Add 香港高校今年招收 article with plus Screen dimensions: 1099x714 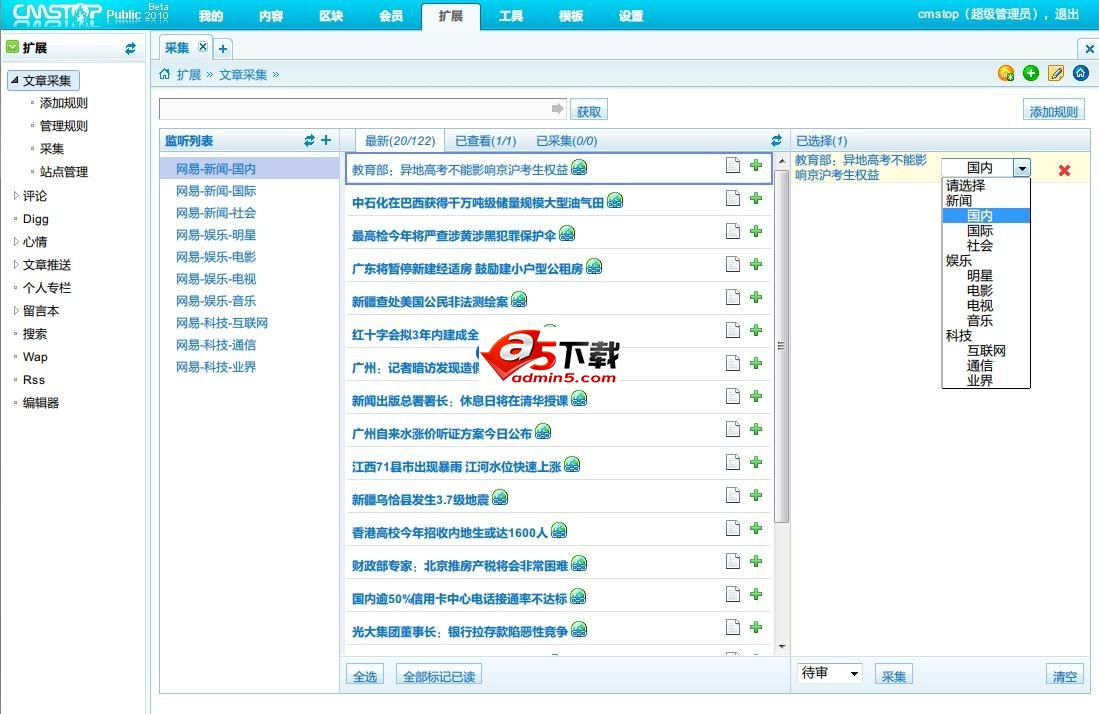756,528
